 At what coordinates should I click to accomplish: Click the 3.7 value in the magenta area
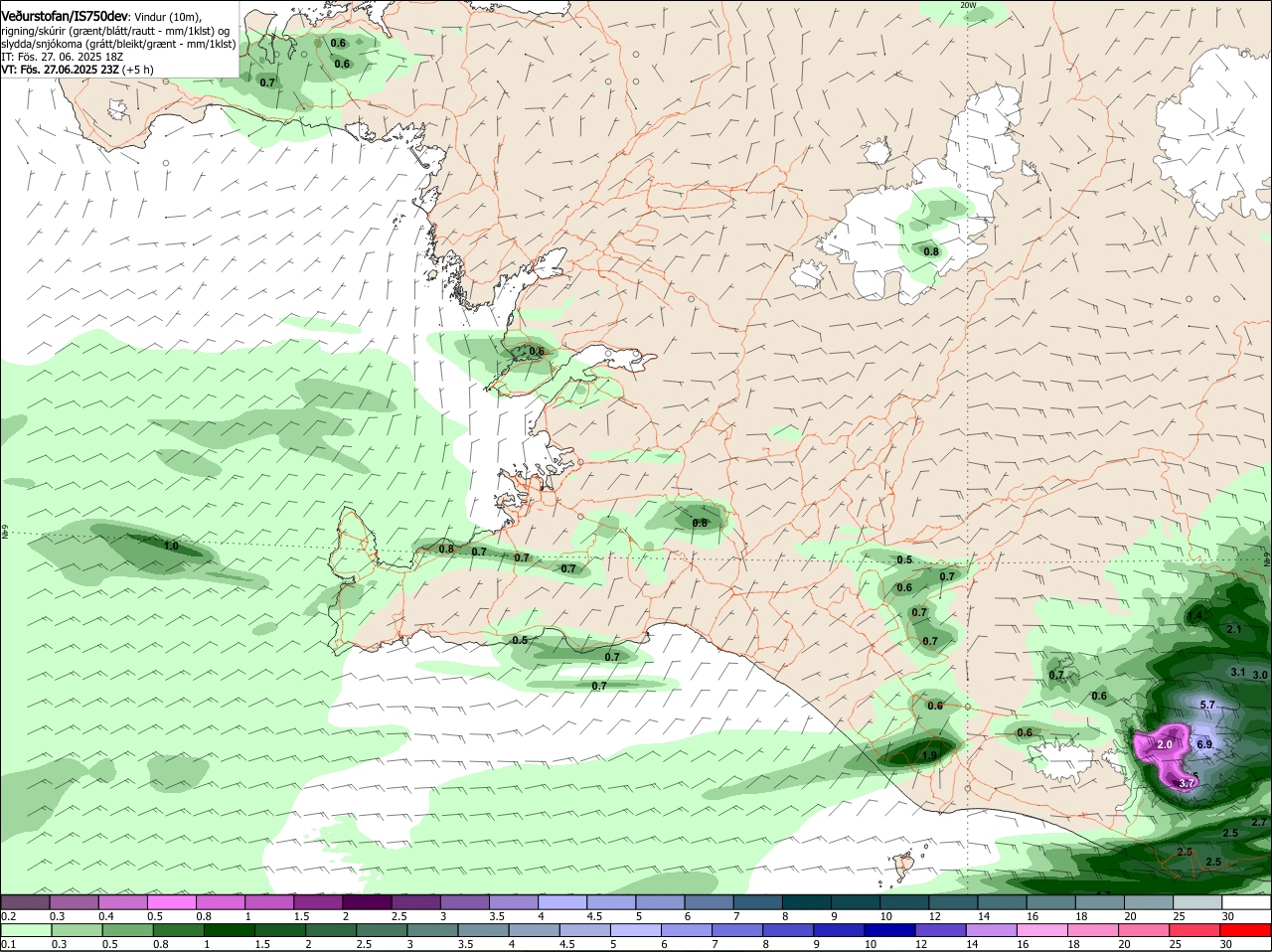[x=1186, y=784]
